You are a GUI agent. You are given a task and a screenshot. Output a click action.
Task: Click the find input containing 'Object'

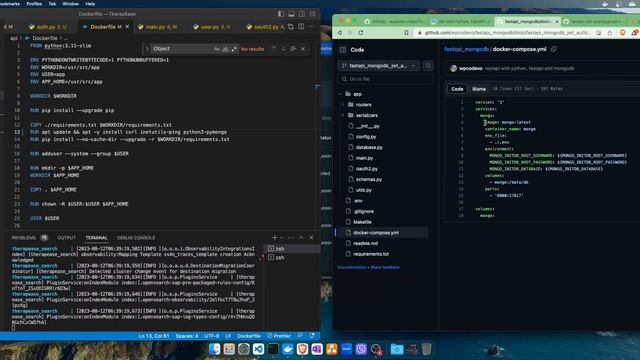pos(182,49)
